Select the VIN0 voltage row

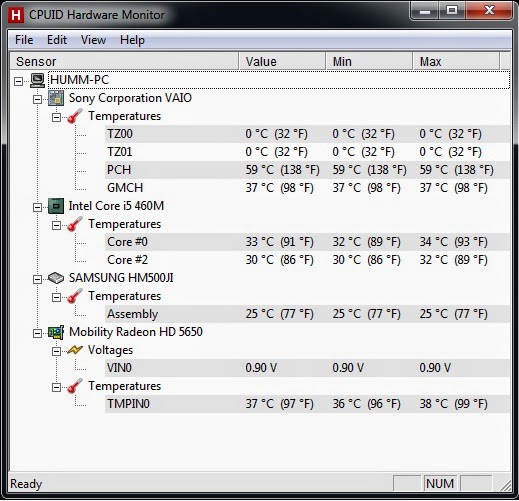pyautogui.click(x=307, y=368)
